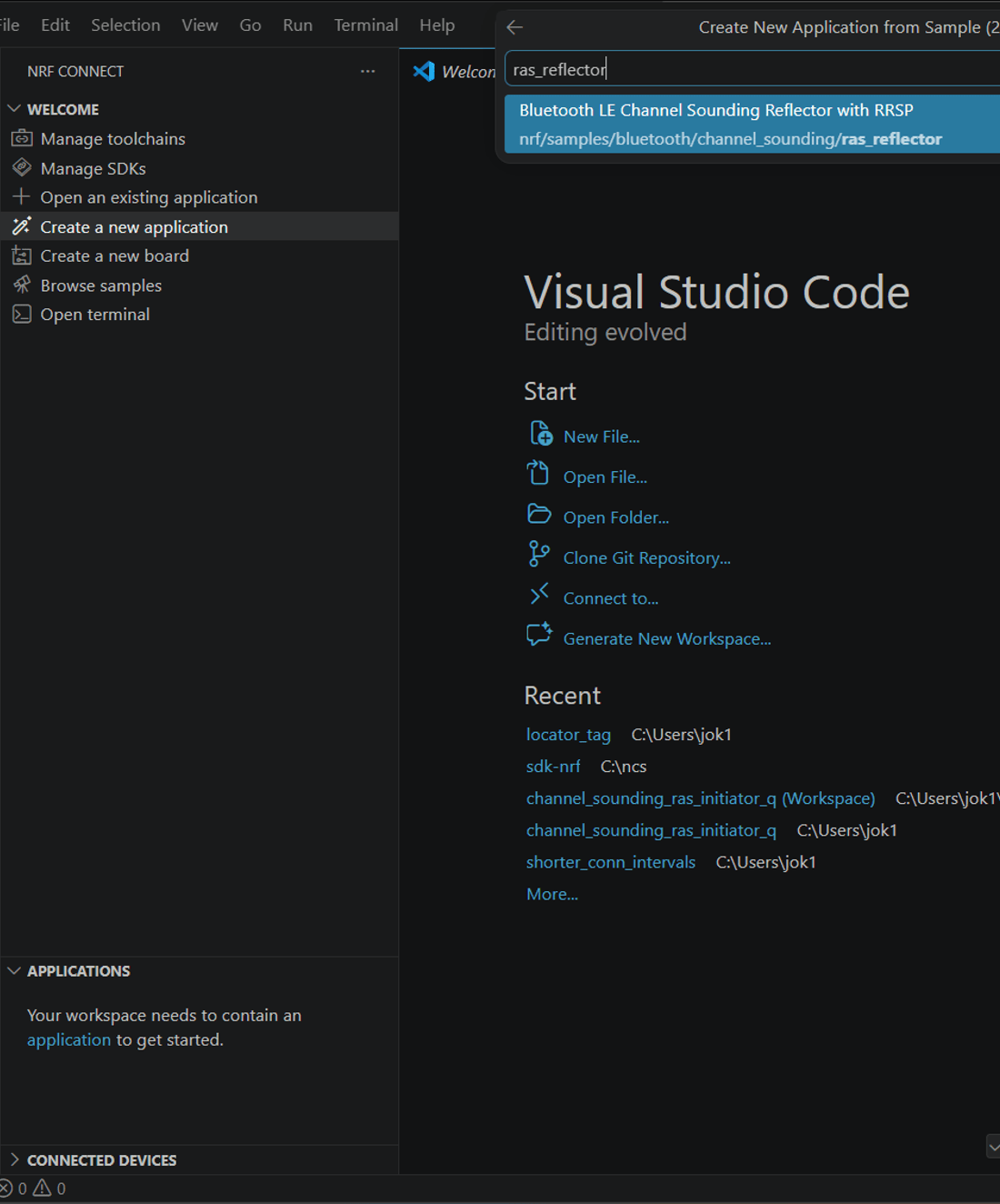Switch to the Welcome editor tab

coord(452,71)
